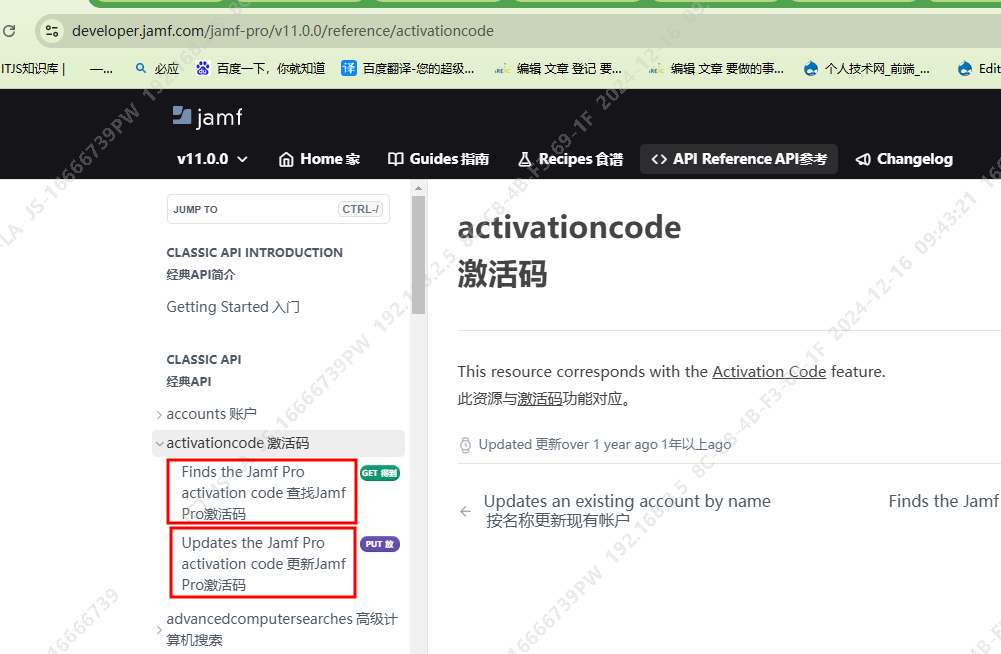Image resolution: width=1001 pixels, height=654 pixels.
Task: Open the Home tab
Action: coord(319,159)
